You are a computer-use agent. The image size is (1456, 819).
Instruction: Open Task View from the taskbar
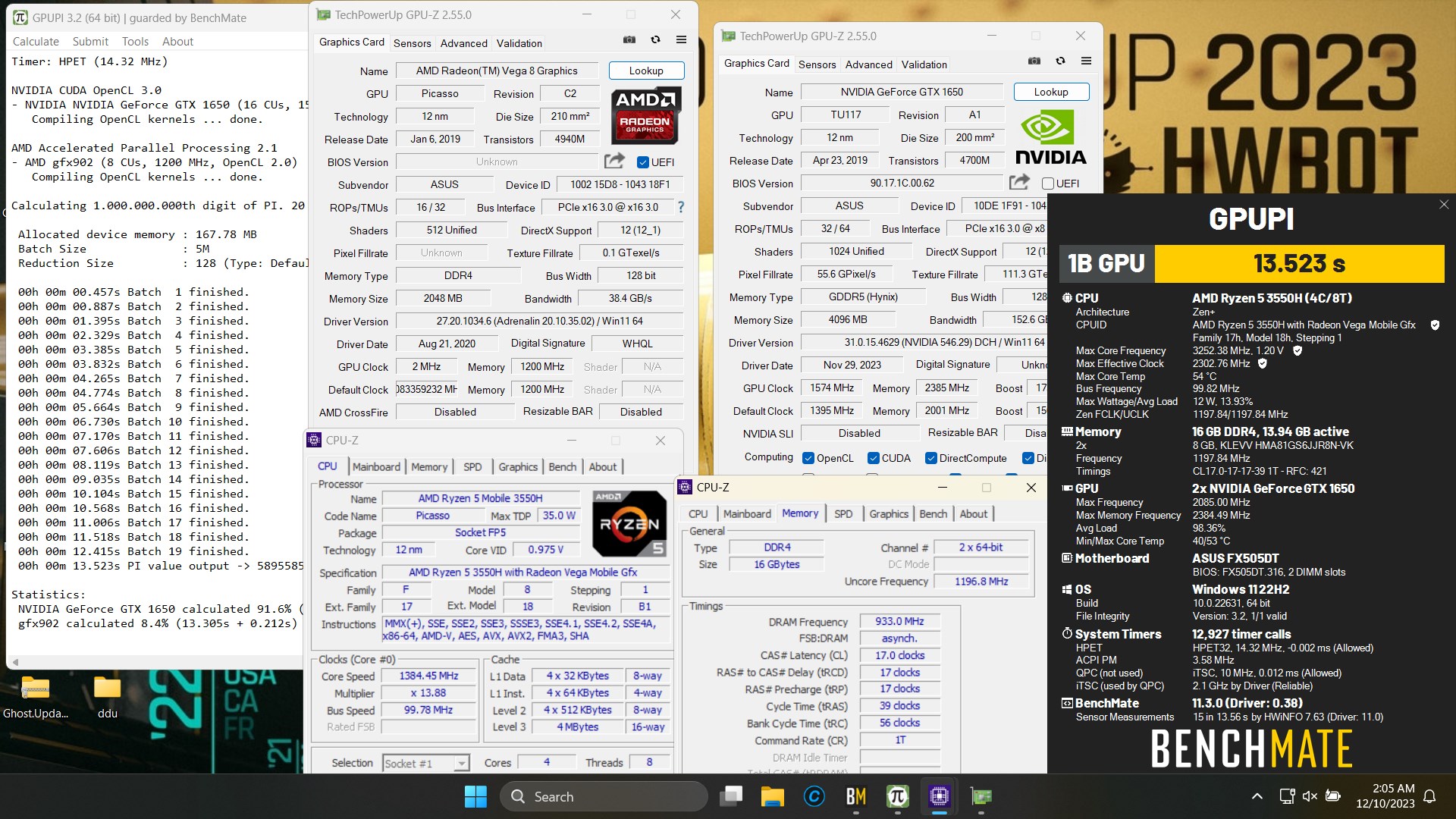coord(732,796)
